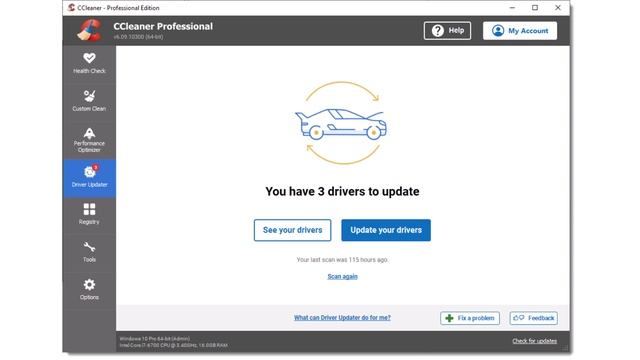
Task: Maximize the CCleaner window
Action: (535, 8)
